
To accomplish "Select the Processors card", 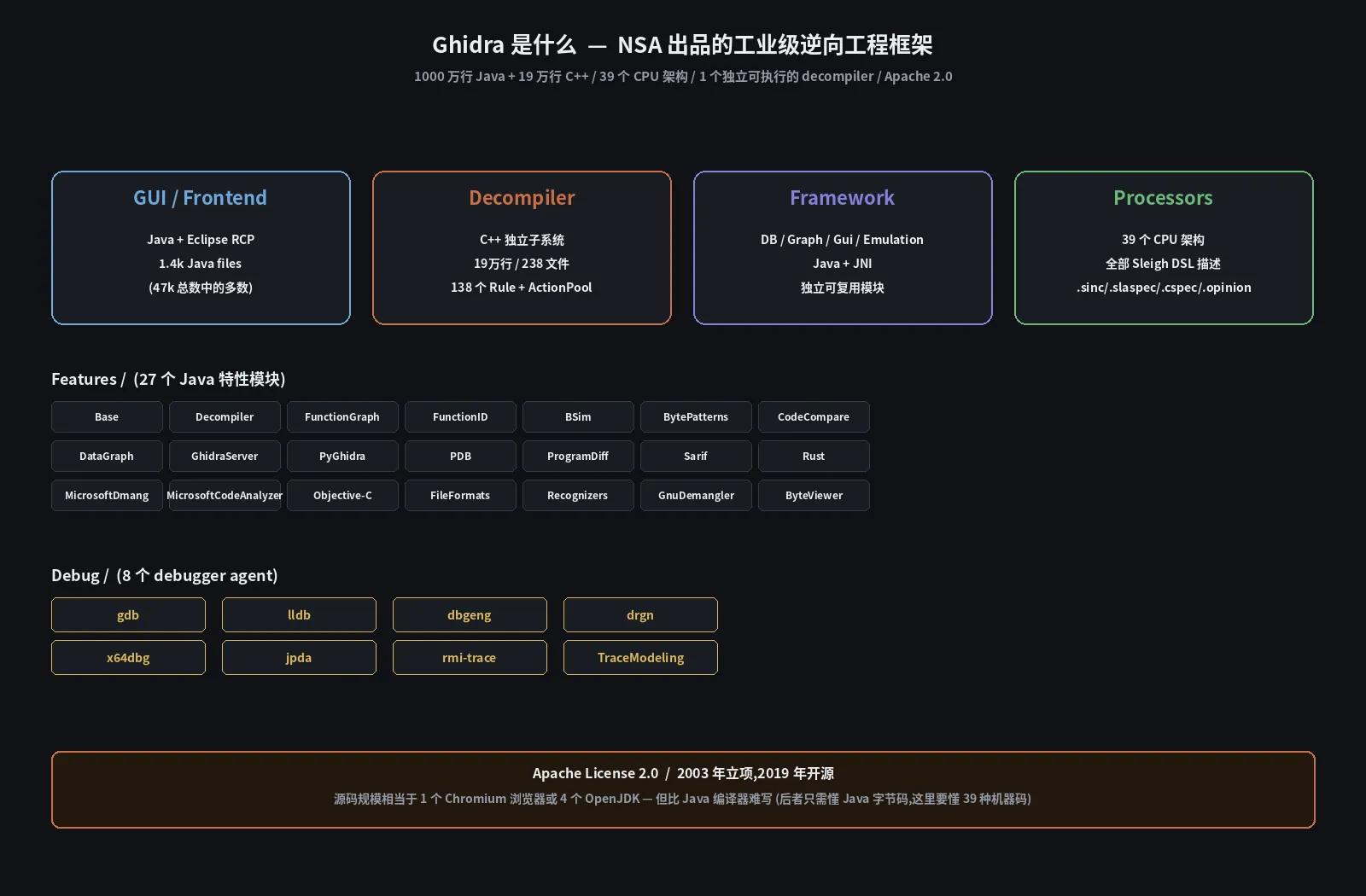I will pyautogui.click(x=1164, y=247).
